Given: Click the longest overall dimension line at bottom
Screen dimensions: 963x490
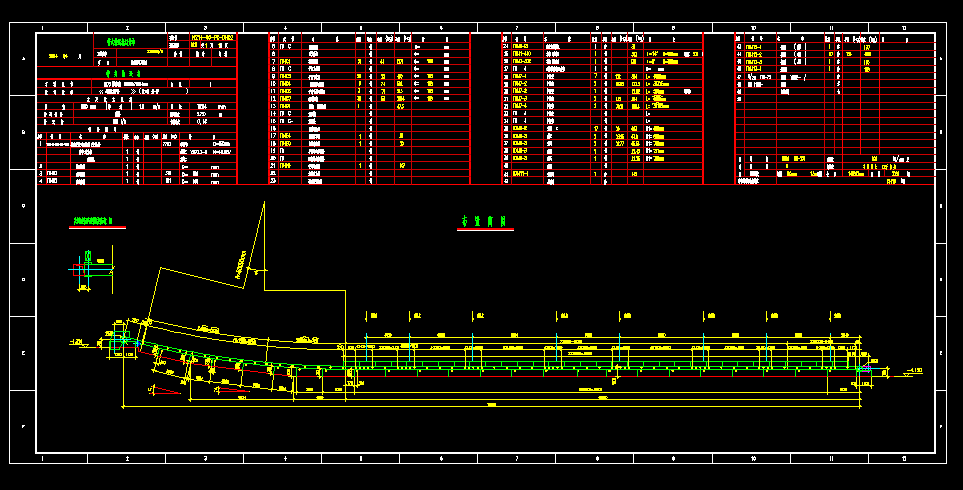Looking at the screenshot, I should (490, 407).
